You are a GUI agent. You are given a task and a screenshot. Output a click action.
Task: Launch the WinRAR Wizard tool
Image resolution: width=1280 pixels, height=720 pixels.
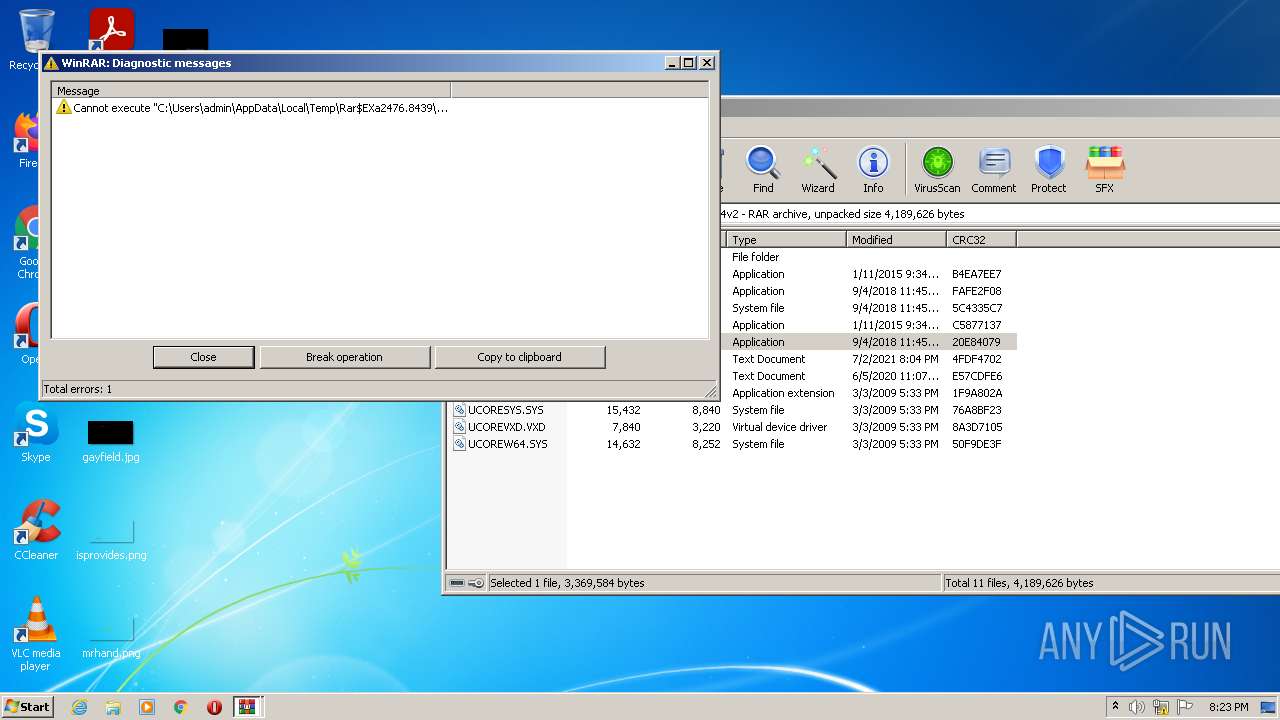click(818, 169)
